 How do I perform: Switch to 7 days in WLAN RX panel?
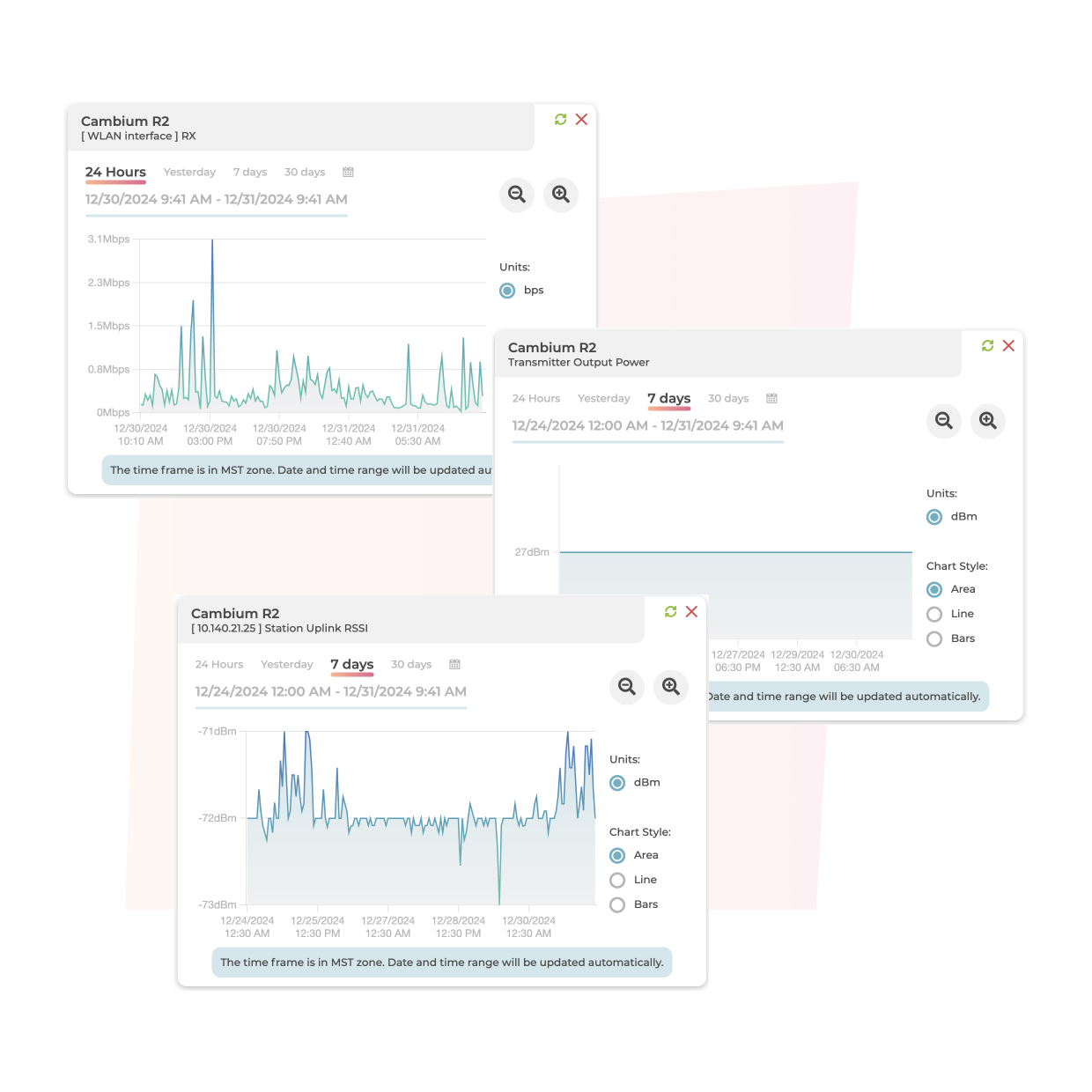250,172
